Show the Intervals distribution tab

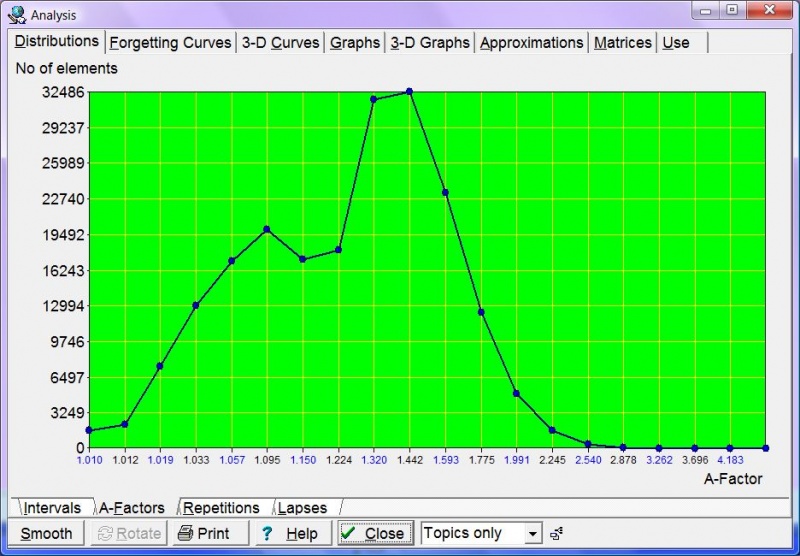pos(52,508)
